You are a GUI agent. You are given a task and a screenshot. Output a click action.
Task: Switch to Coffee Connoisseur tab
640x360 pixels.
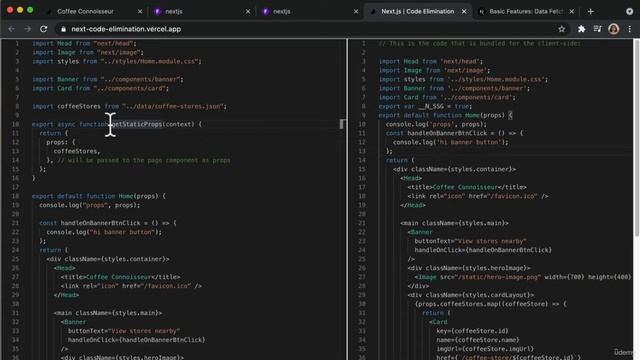(x=85, y=11)
